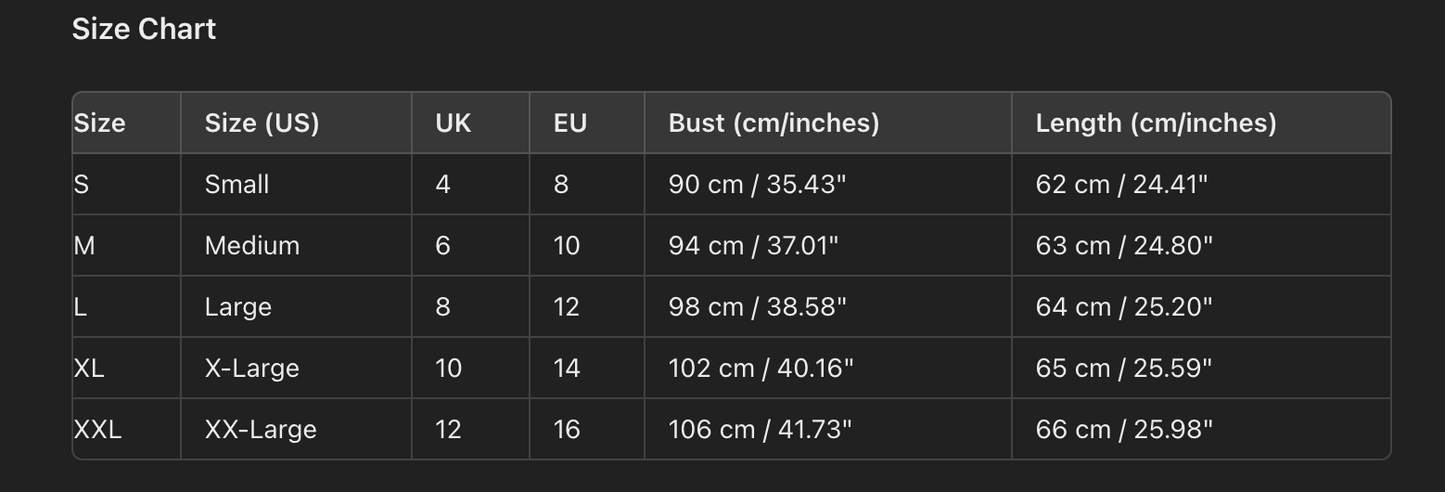Image resolution: width=1445 pixels, height=492 pixels.
Task: Select the X-Large size cell
Action: tap(252, 368)
